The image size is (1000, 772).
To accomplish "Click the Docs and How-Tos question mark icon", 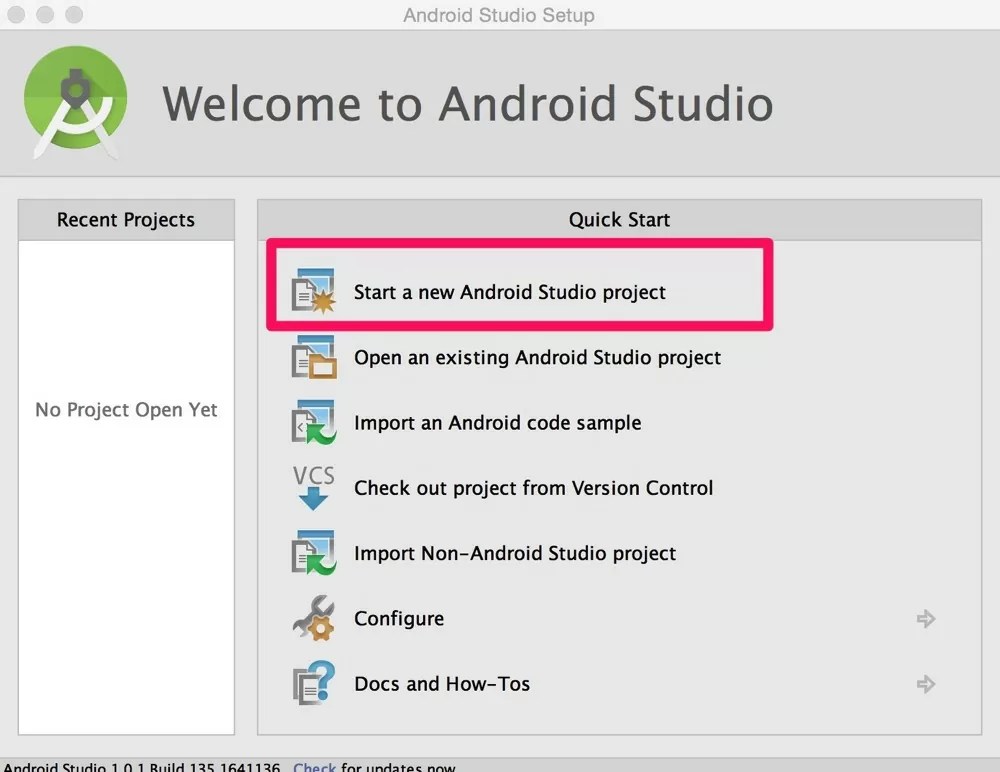I will click(313, 683).
